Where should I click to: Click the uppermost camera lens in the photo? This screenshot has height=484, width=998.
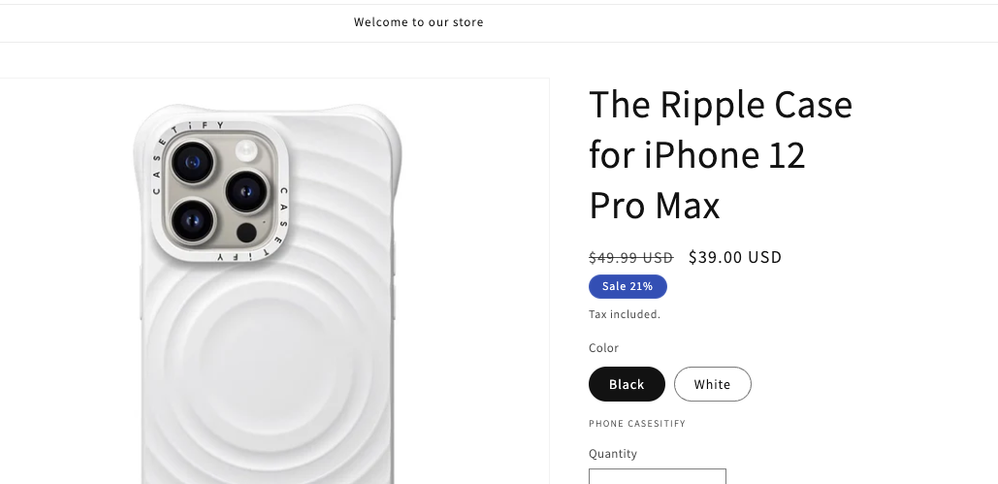click(x=192, y=160)
